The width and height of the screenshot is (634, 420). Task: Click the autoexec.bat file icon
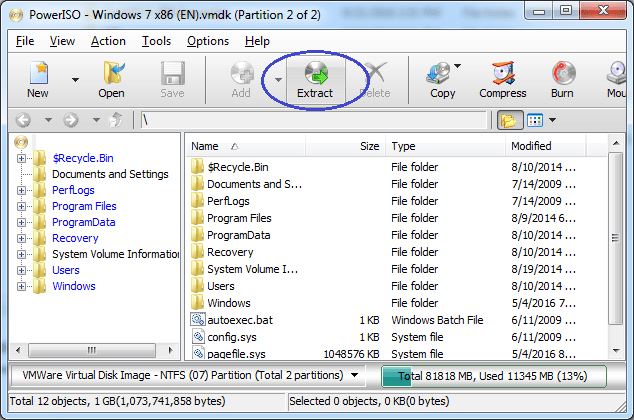[x=197, y=320]
